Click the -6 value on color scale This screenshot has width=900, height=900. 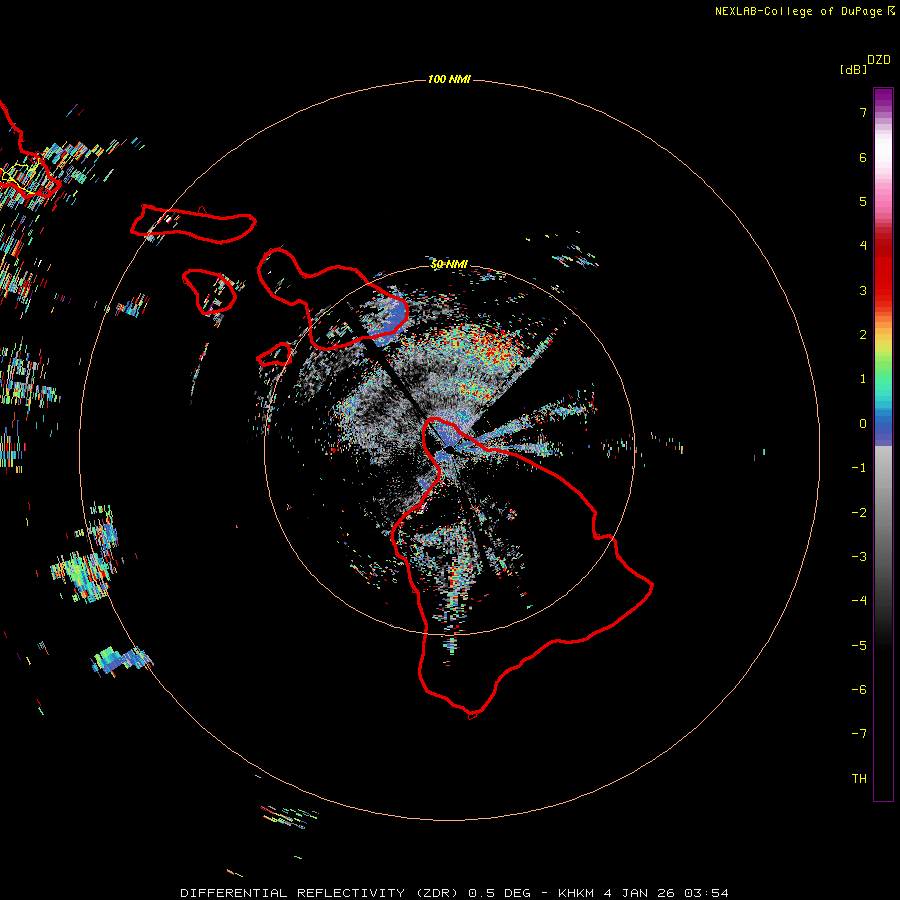tap(859, 690)
